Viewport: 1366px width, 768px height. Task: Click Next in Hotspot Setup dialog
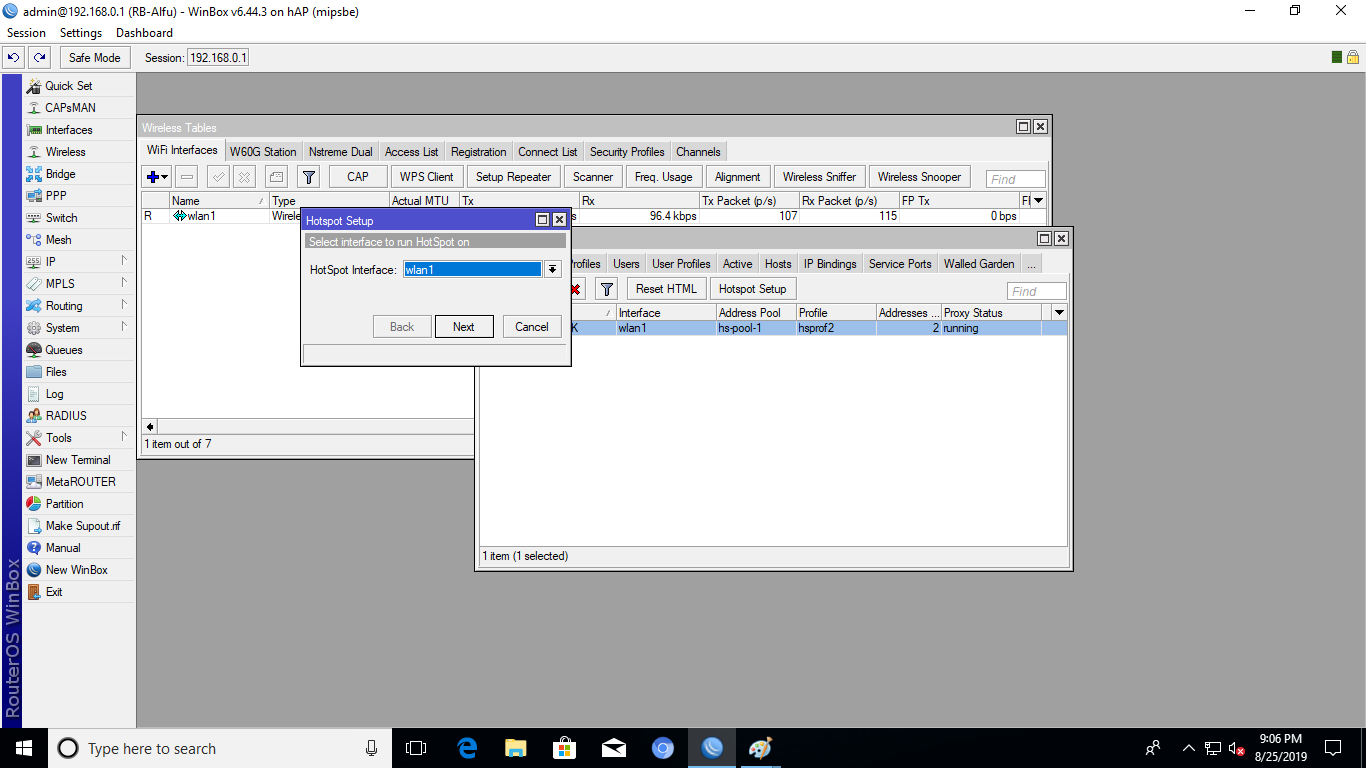(464, 327)
